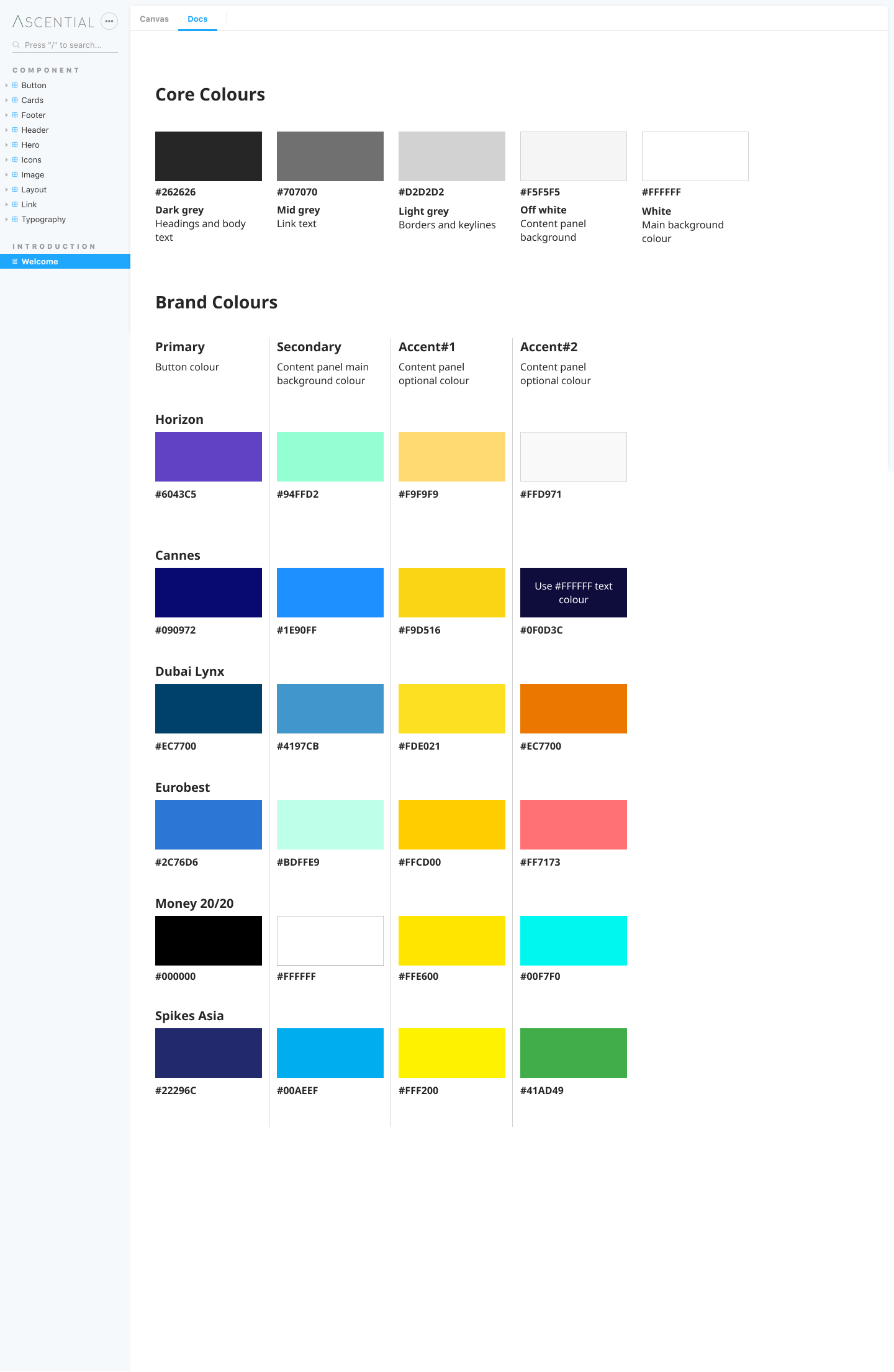This screenshot has height=1372, width=894.
Task: Click the Icons component grid icon
Action: pyautogui.click(x=15, y=159)
